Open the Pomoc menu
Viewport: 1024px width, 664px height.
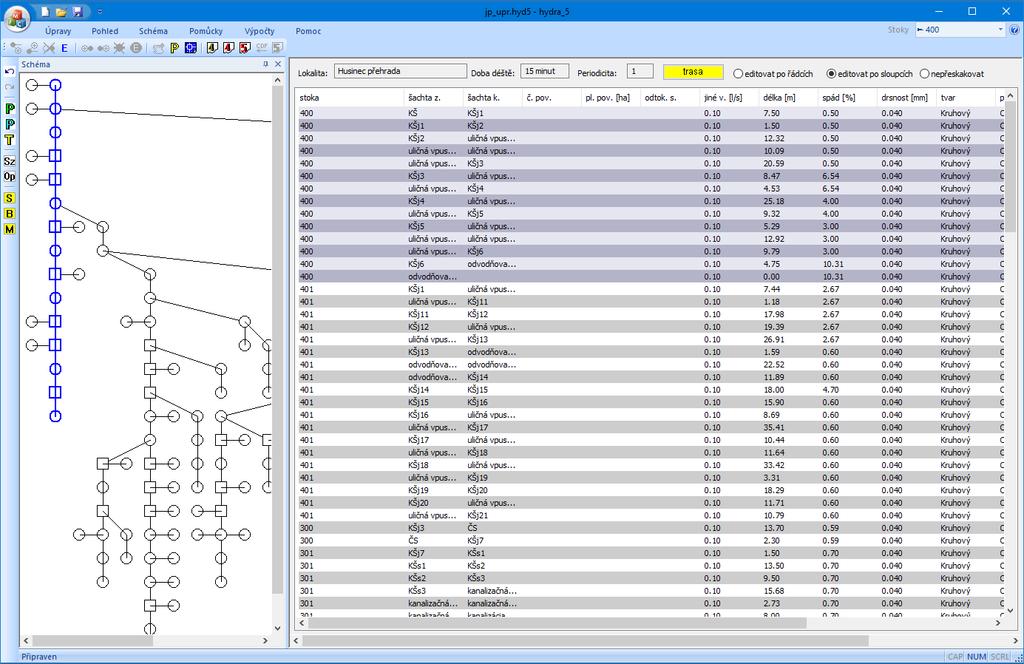point(308,31)
